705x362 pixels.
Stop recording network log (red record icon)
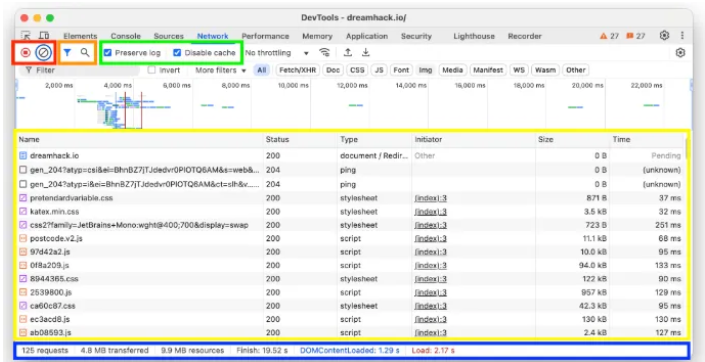pyautogui.click(x=26, y=53)
